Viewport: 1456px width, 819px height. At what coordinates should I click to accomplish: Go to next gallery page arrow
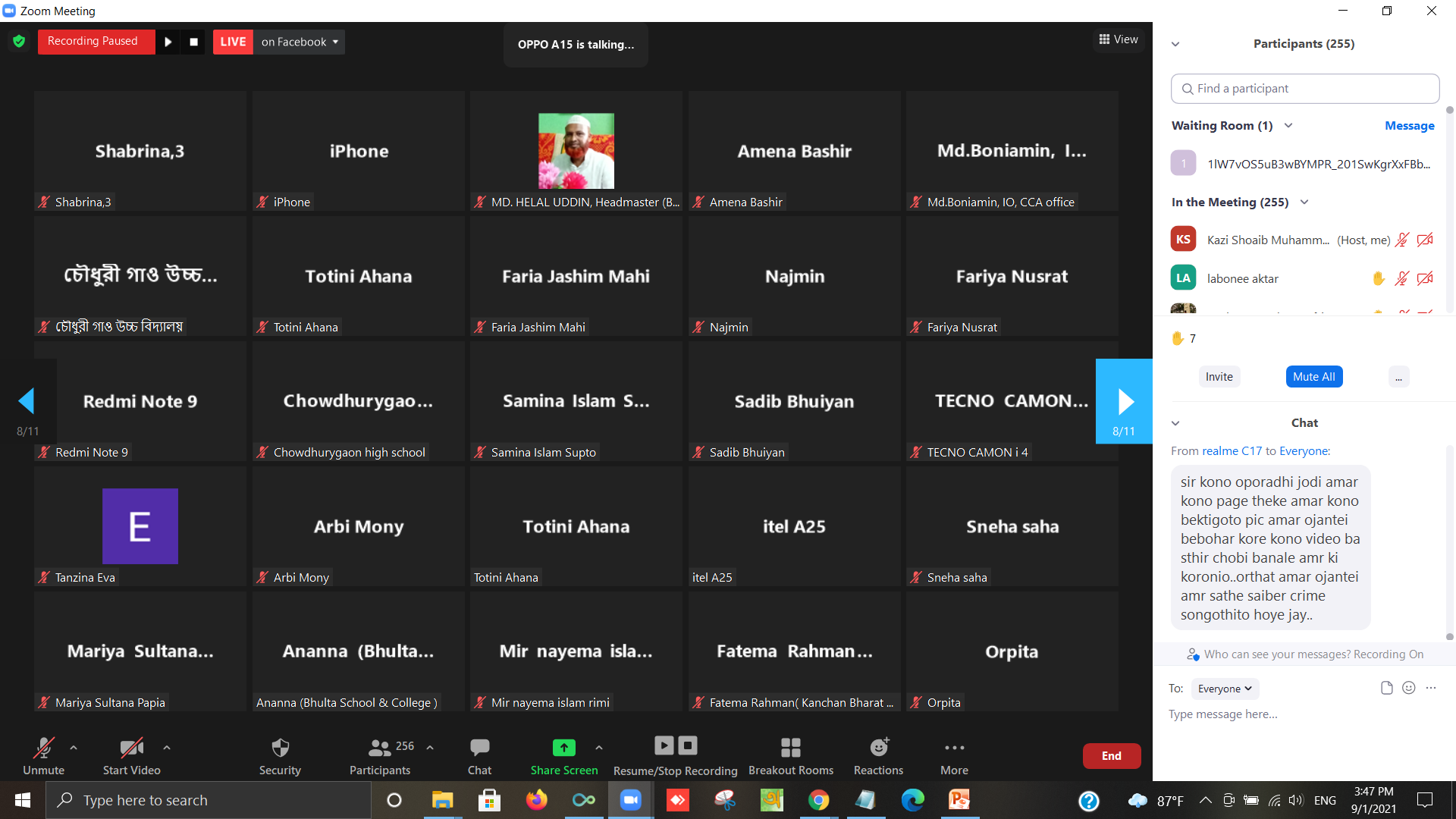tap(1124, 401)
